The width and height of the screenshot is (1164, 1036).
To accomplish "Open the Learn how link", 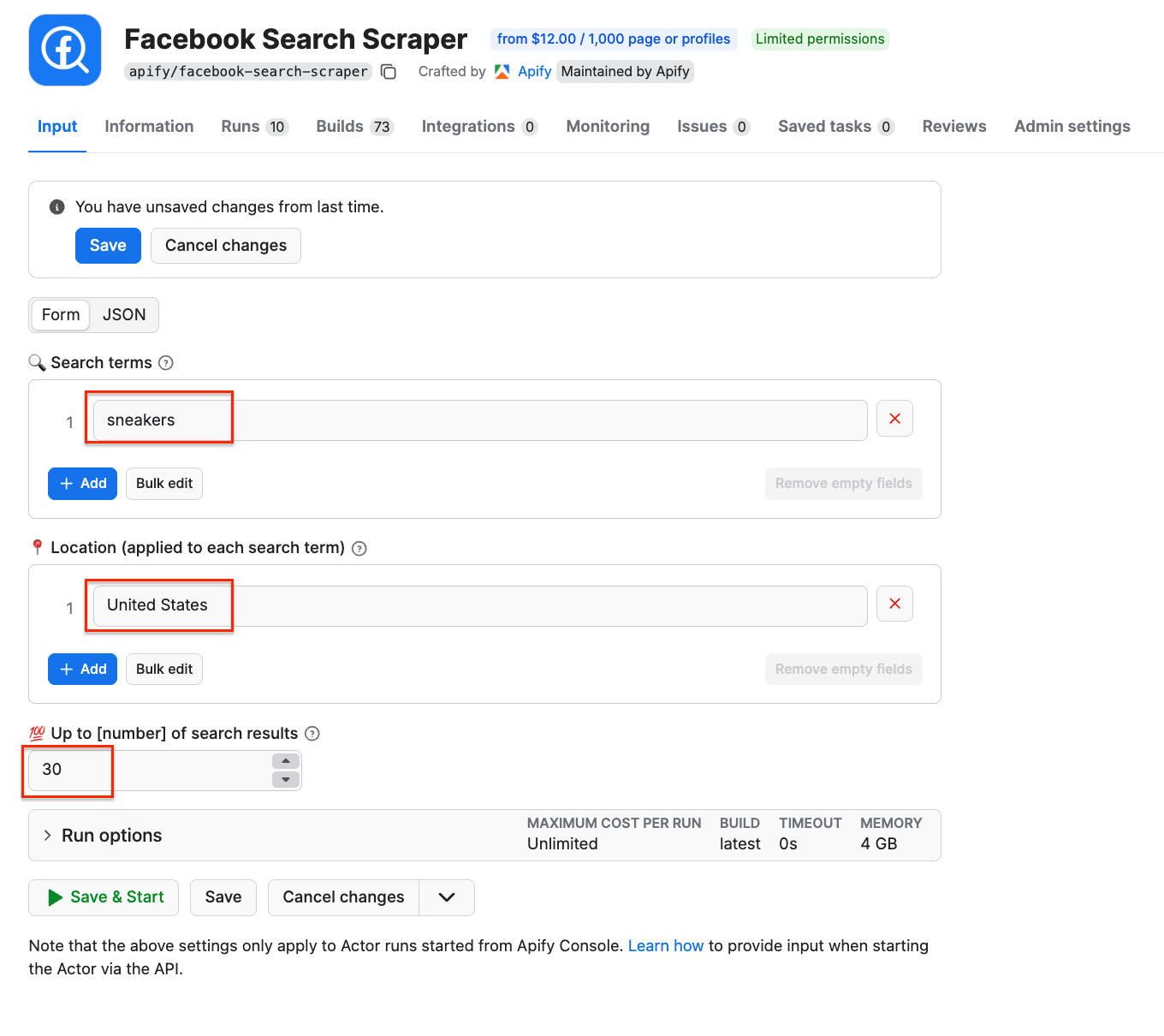I will (x=666, y=945).
